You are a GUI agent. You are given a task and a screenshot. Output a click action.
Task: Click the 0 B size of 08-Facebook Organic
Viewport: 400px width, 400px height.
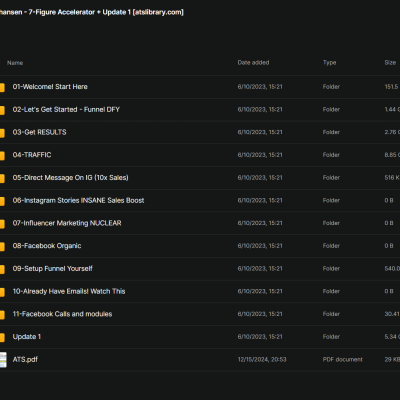pyautogui.click(x=389, y=246)
